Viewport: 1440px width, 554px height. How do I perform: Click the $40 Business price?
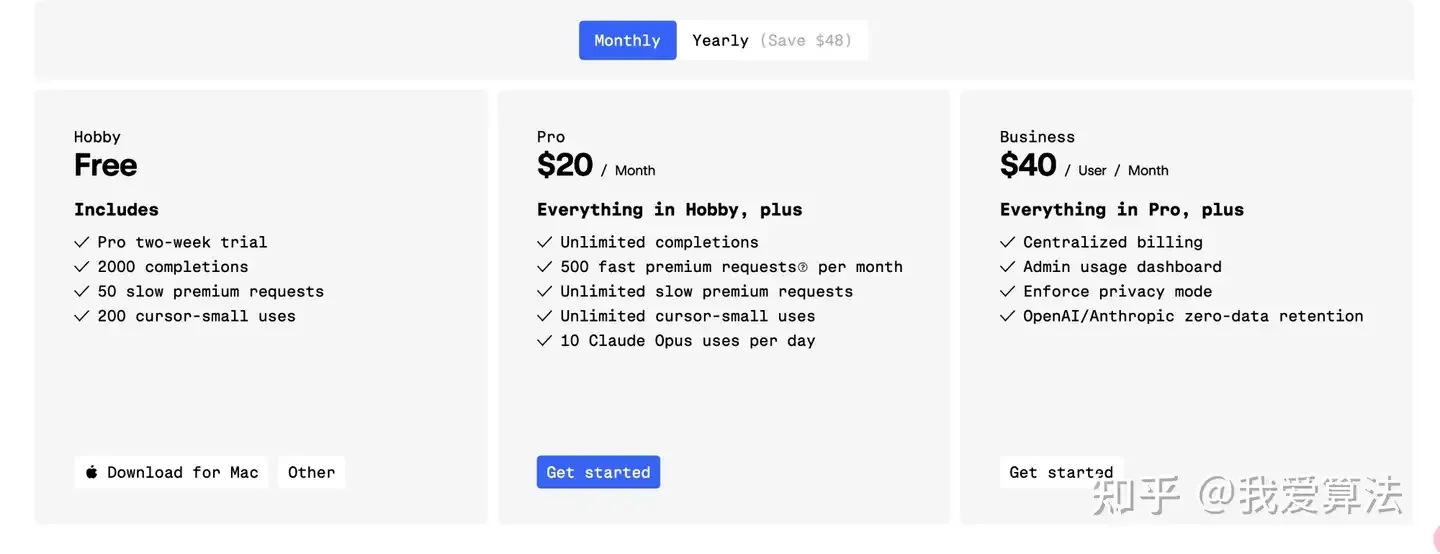coord(1028,165)
